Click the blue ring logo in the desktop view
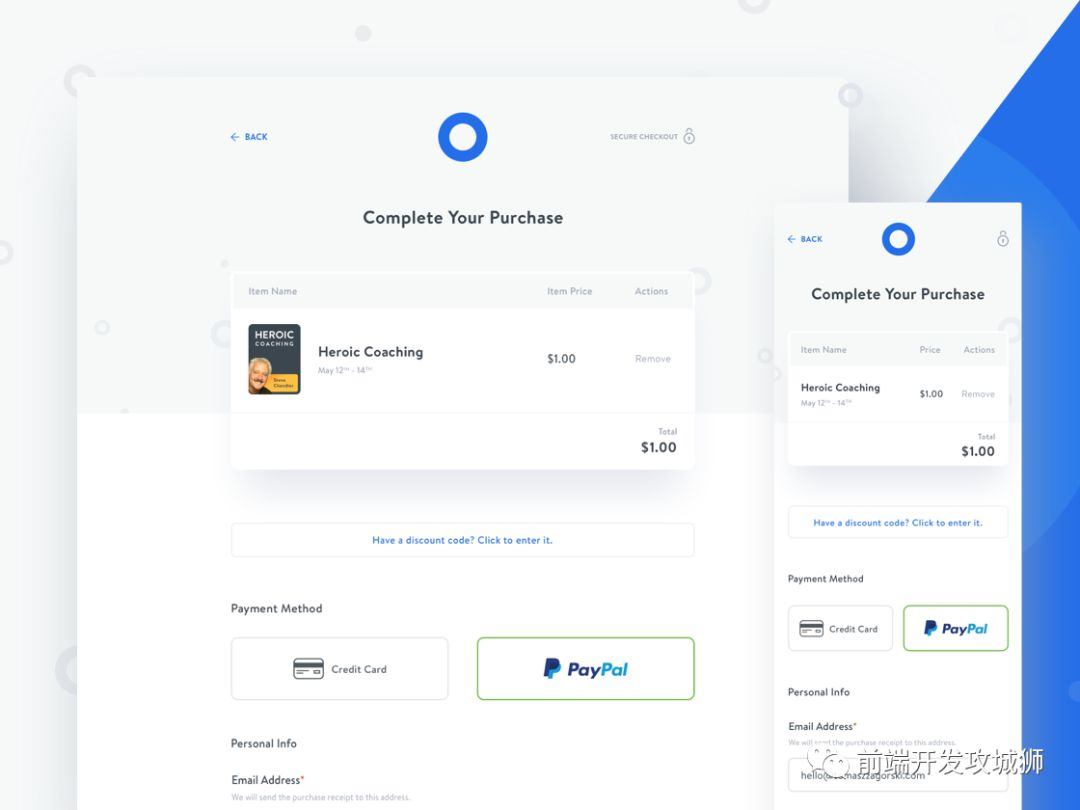 pos(463,137)
